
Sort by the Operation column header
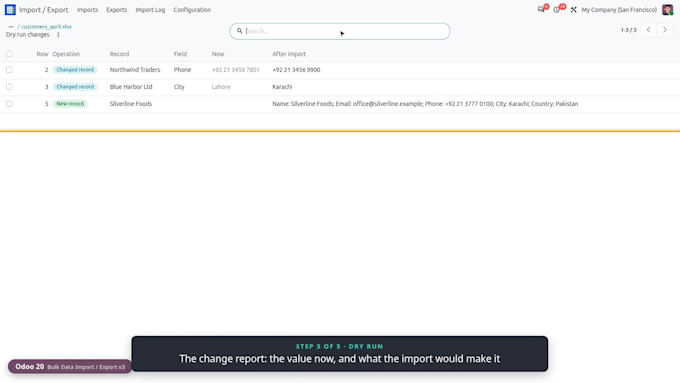(66, 54)
